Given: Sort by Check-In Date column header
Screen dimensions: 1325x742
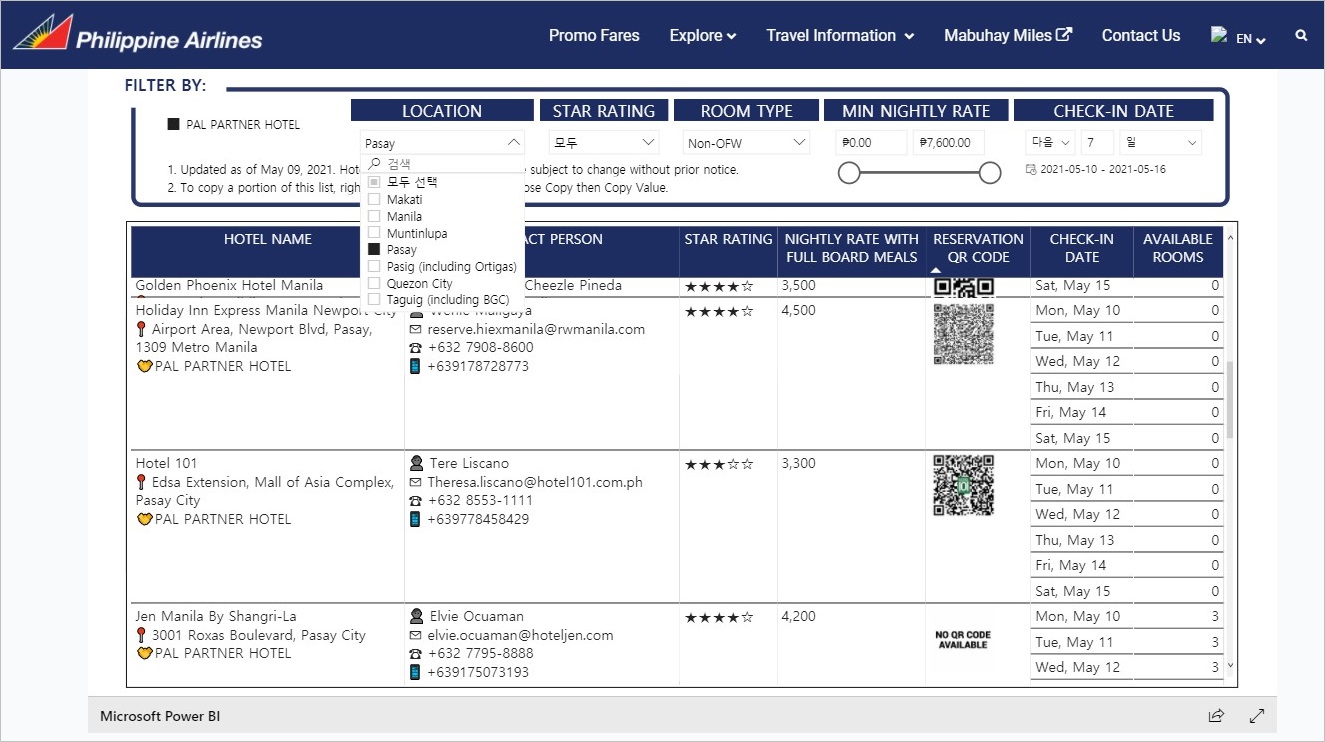Looking at the screenshot, I should (x=1081, y=248).
